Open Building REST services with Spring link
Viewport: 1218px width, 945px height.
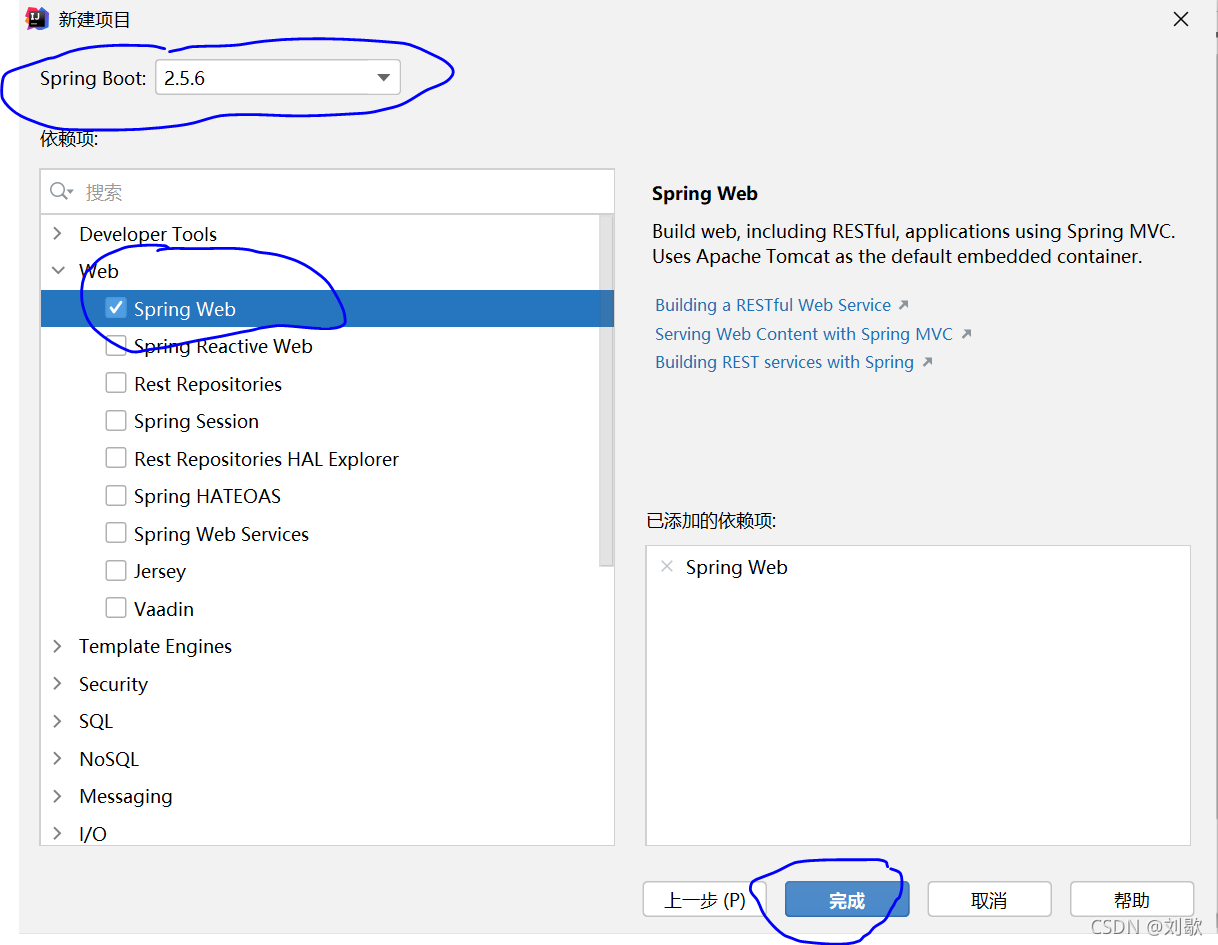(784, 362)
